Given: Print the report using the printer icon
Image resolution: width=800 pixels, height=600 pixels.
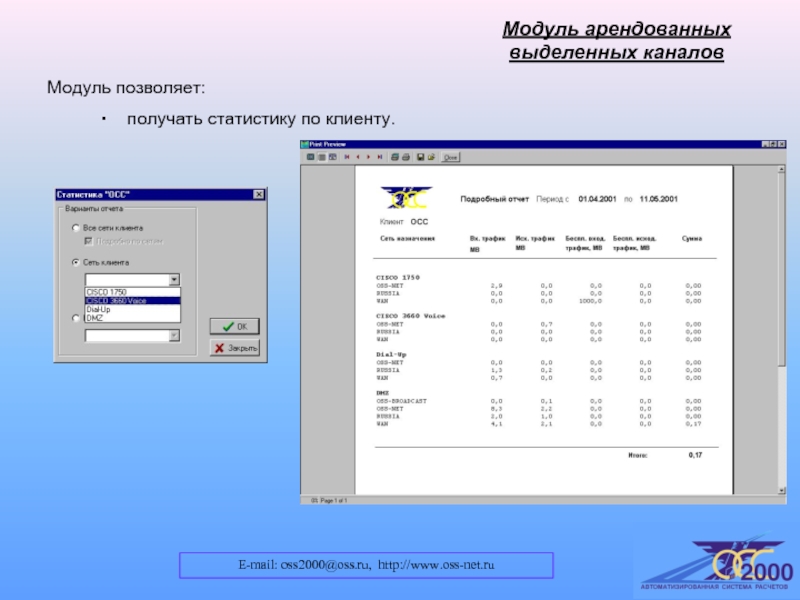Looking at the screenshot, I should click(406, 157).
